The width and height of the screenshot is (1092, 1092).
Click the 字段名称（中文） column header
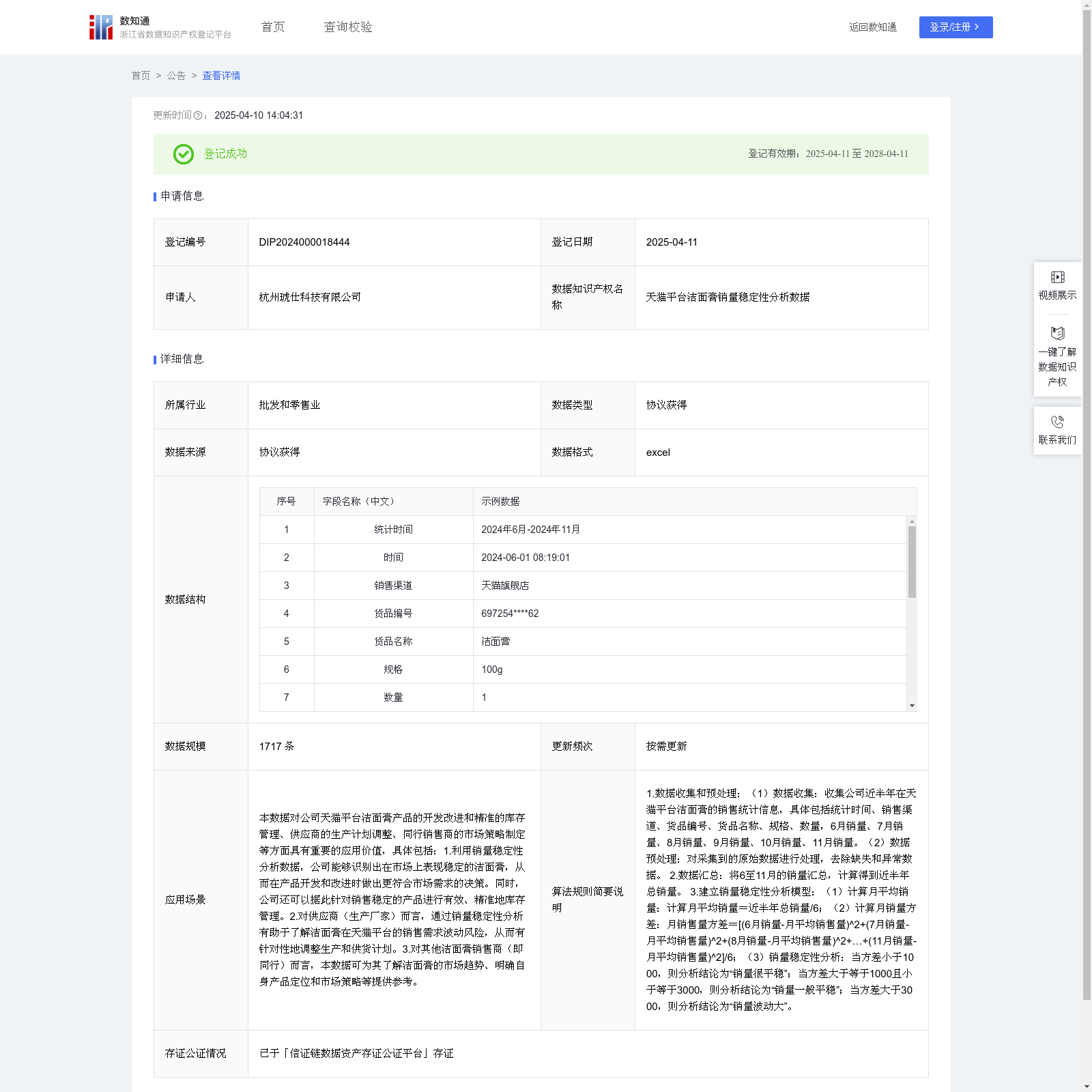(358, 502)
